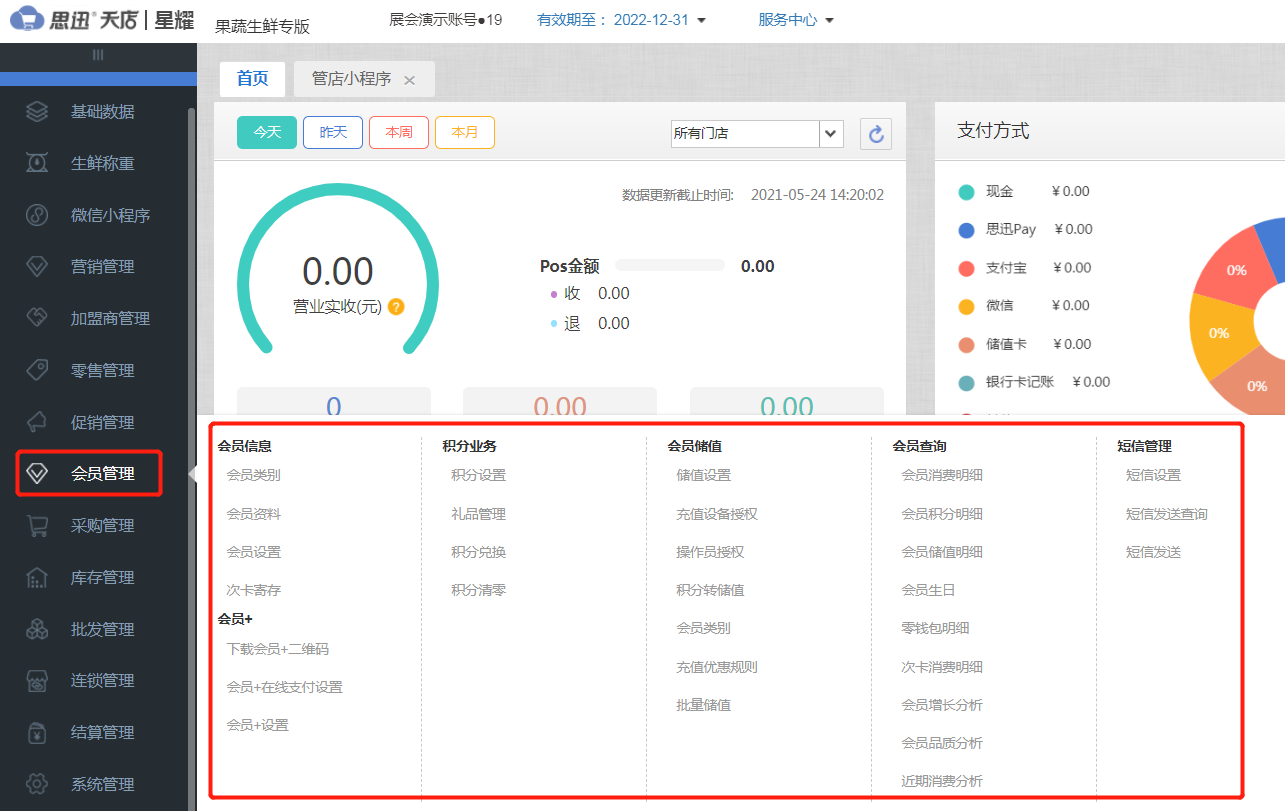Open the 营业实收 help question mark

pos(396,307)
